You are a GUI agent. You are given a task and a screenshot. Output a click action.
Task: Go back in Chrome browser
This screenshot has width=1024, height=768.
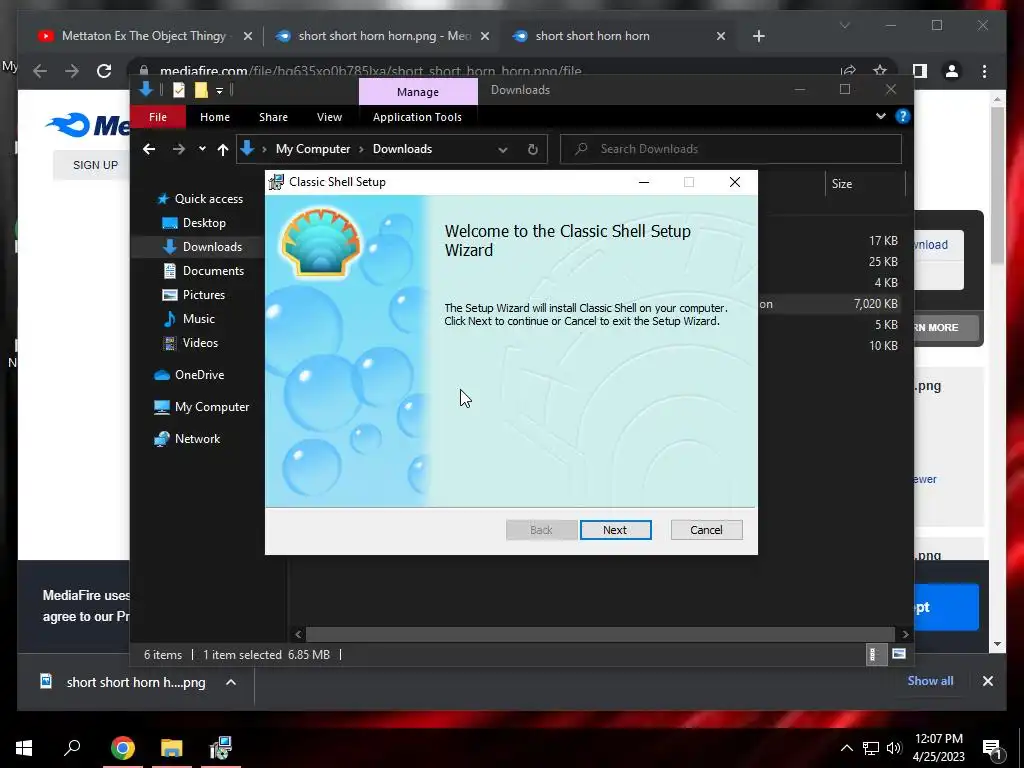(40, 71)
